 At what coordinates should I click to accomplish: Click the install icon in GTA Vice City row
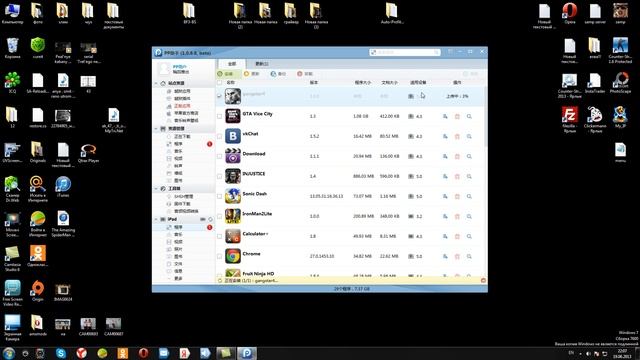click(445, 116)
